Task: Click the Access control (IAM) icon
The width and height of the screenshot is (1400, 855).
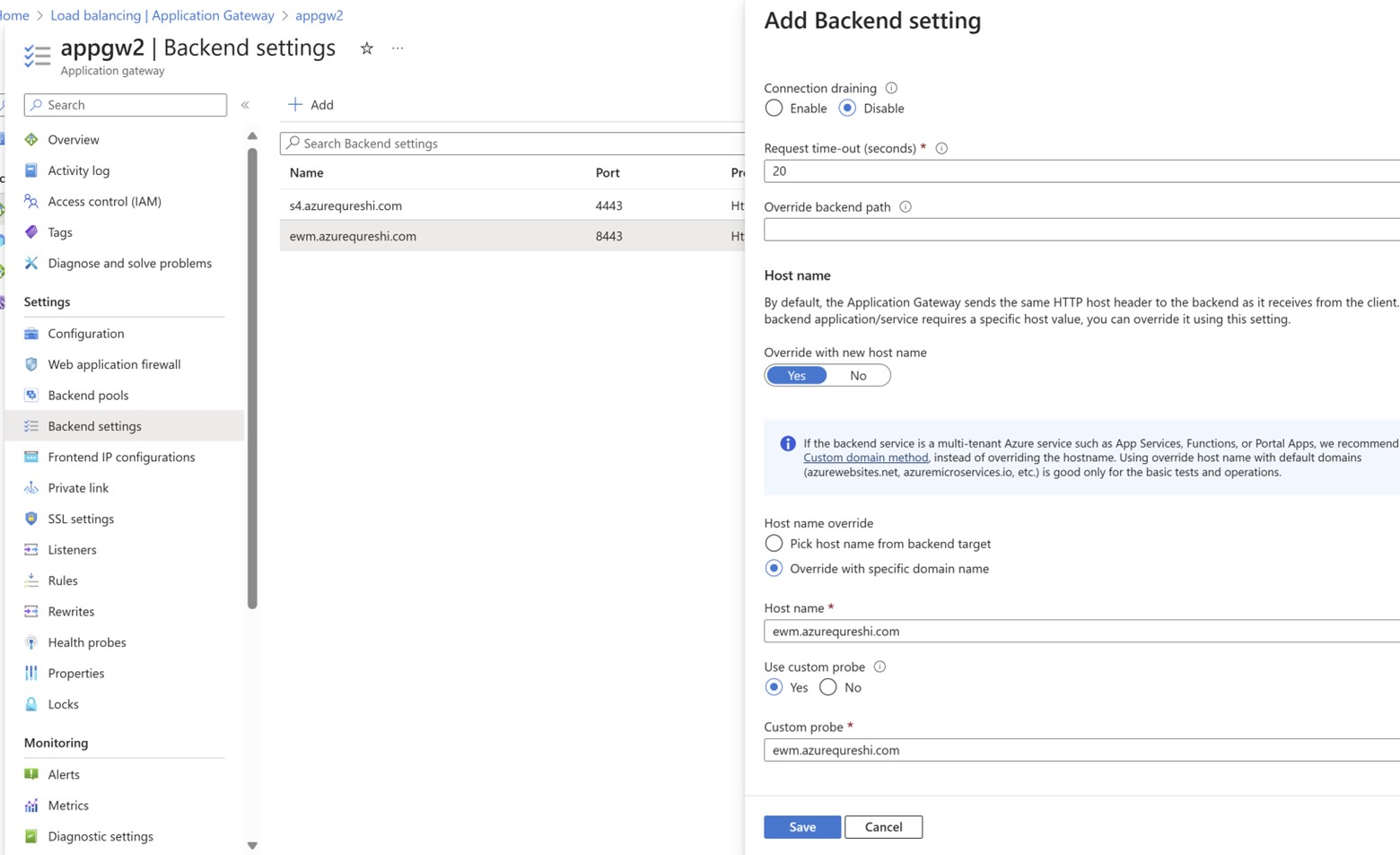Action: (31, 201)
